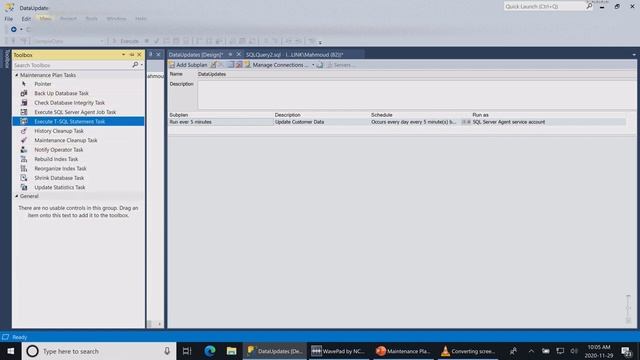Click the remove schedule icon in designer toolbar
This screenshot has height=360, width=640.
click(239, 65)
